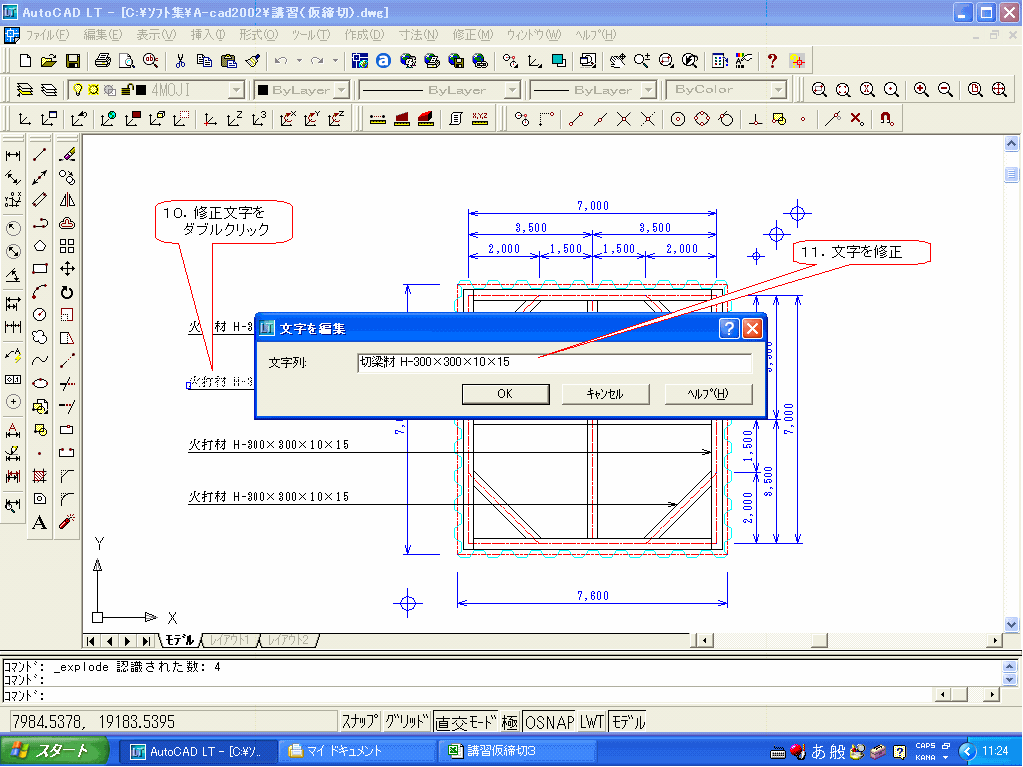Expand the 4MOJI layer dropdown
1023x767 pixels.
(236, 89)
